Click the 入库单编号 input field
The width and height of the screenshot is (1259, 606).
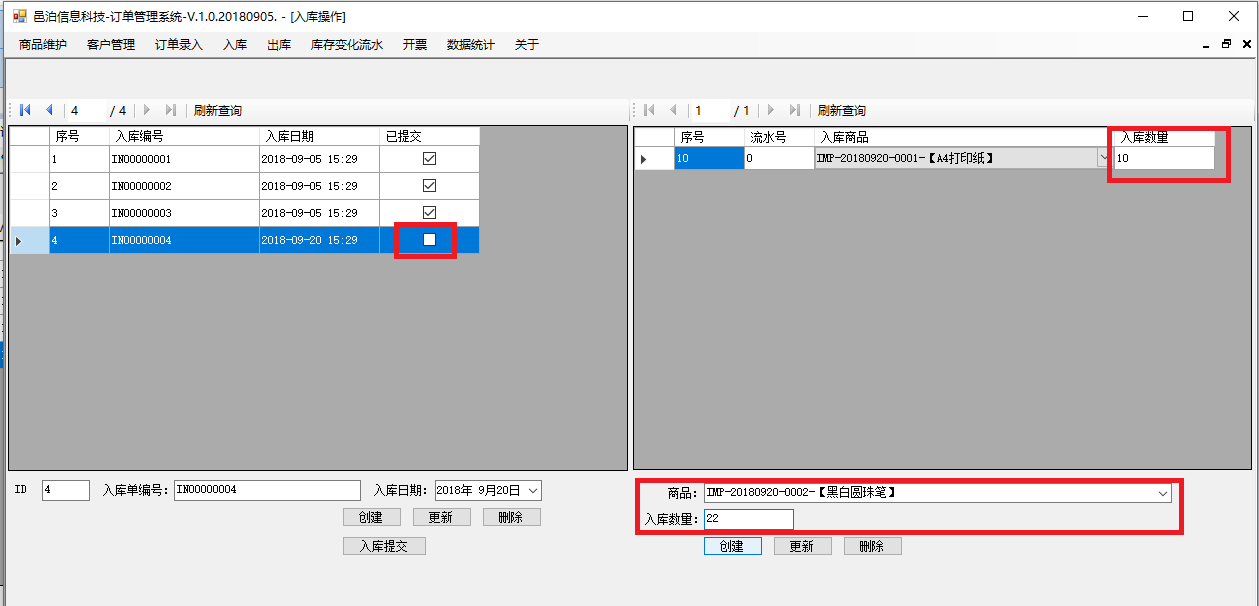coord(267,490)
